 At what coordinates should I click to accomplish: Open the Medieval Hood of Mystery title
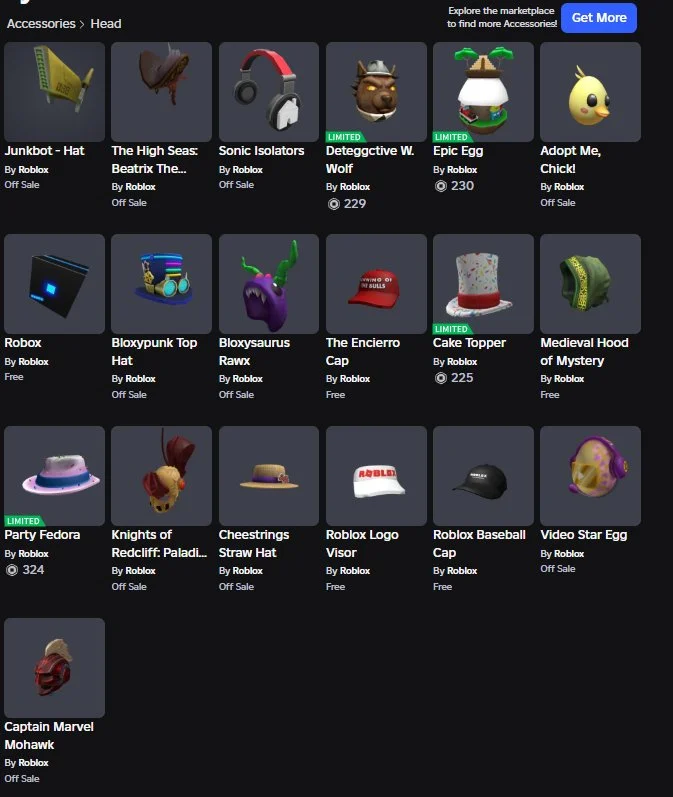(584, 352)
